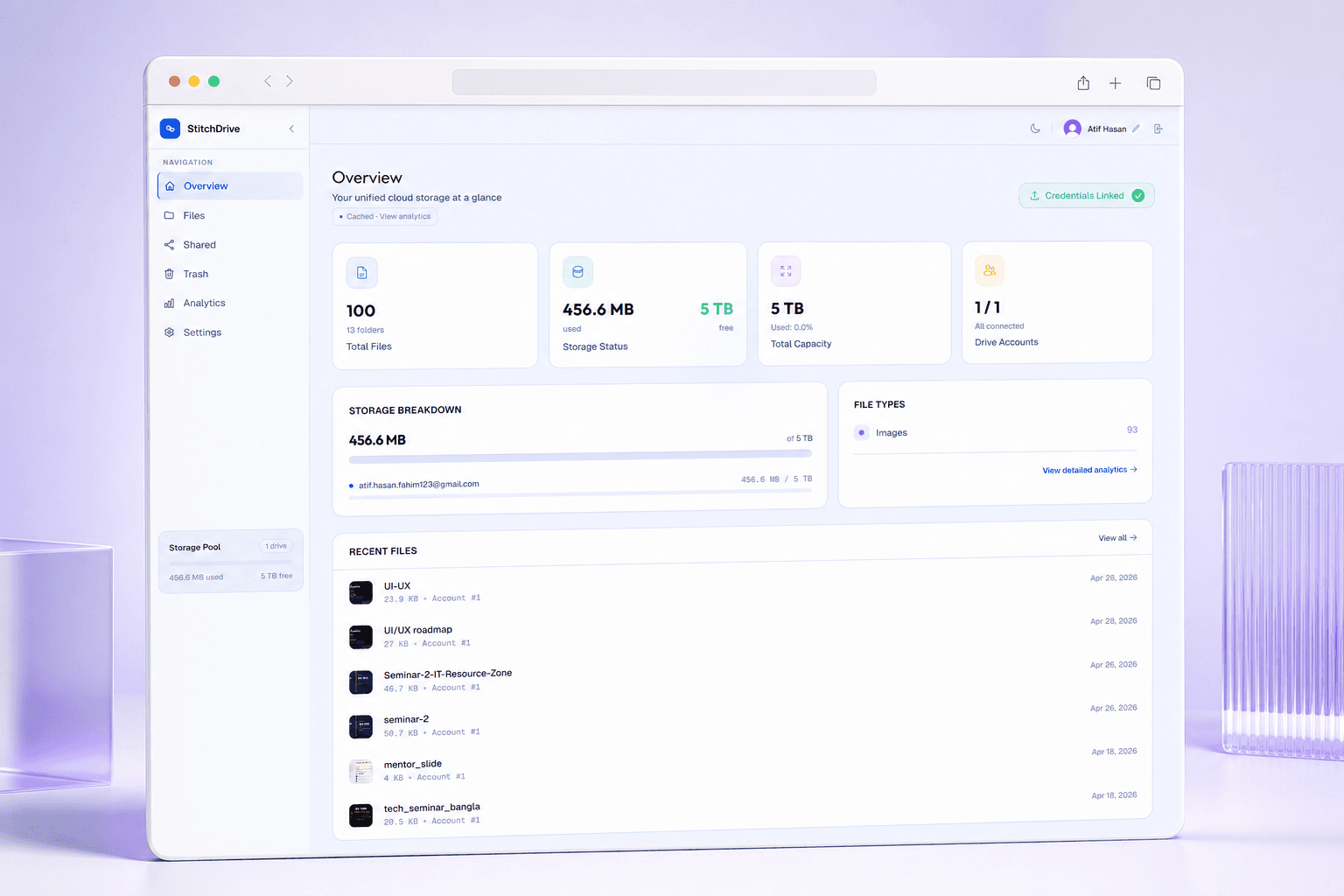This screenshot has width=1344, height=896.
Task: Click the browser back arrow
Action: 268,81
